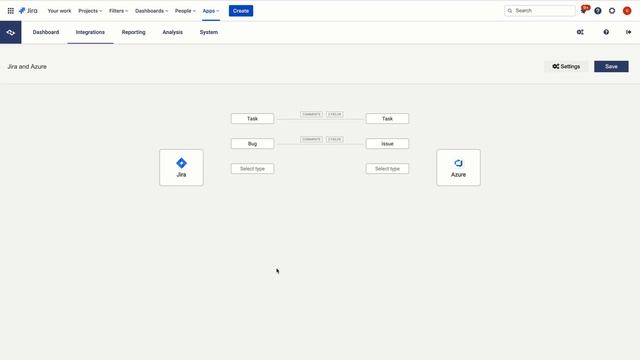Click the Settings button next to Save
This screenshot has width=640, height=360.
566,67
